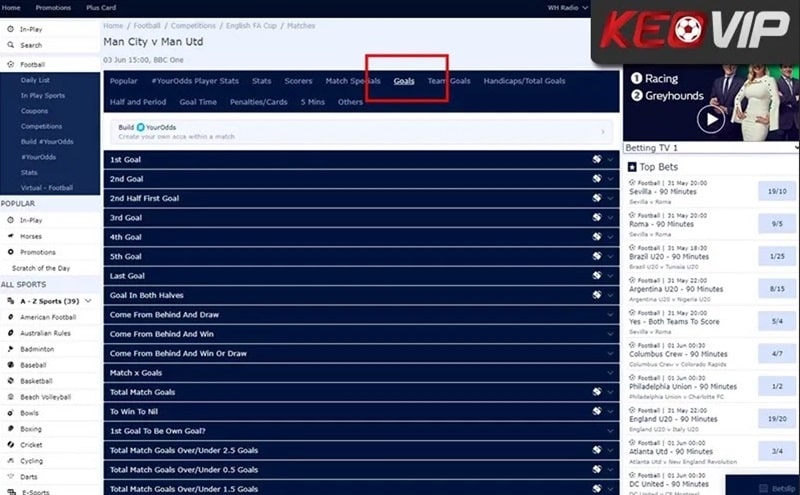Click the Promotions icon under Popular
This screenshot has width=800, height=495.
point(10,252)
